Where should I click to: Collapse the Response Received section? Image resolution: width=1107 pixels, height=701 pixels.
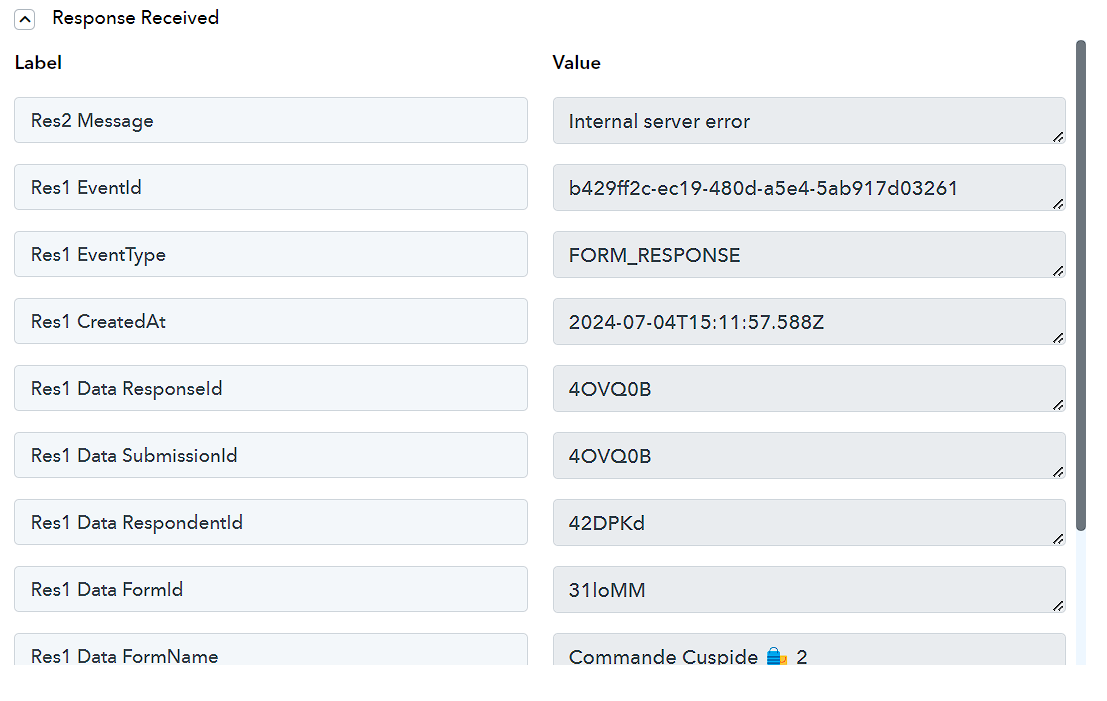(x=25, y=20)
